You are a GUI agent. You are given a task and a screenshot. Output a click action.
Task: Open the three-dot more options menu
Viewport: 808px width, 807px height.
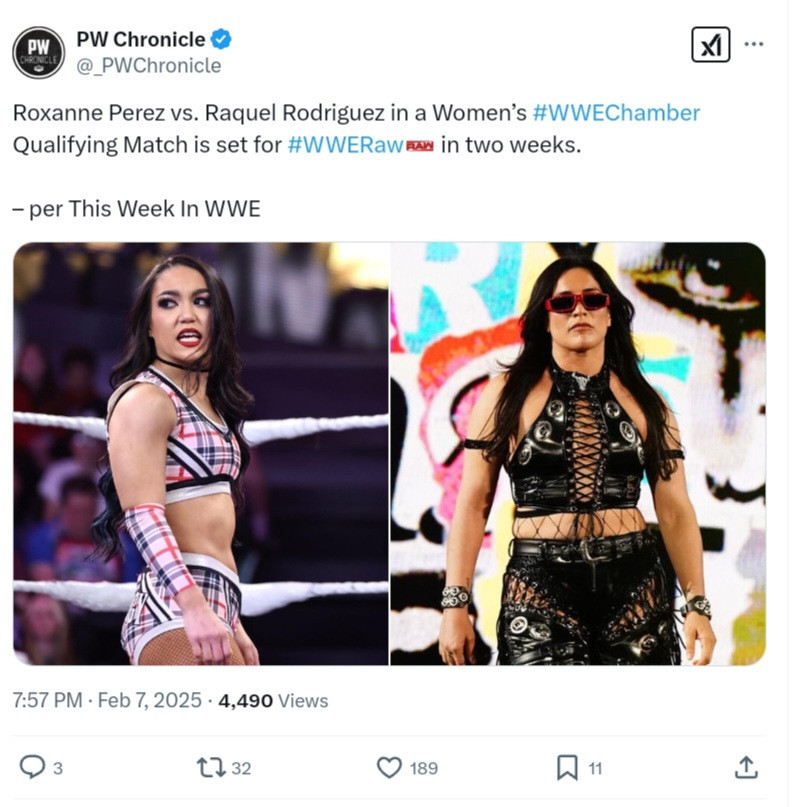click(754, 44)
